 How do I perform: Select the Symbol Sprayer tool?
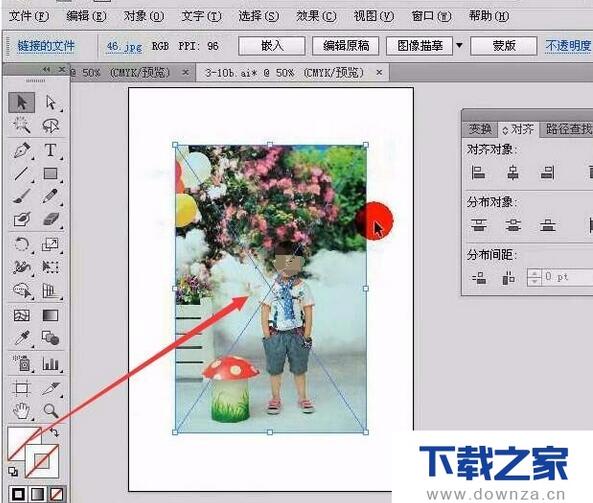22,363
